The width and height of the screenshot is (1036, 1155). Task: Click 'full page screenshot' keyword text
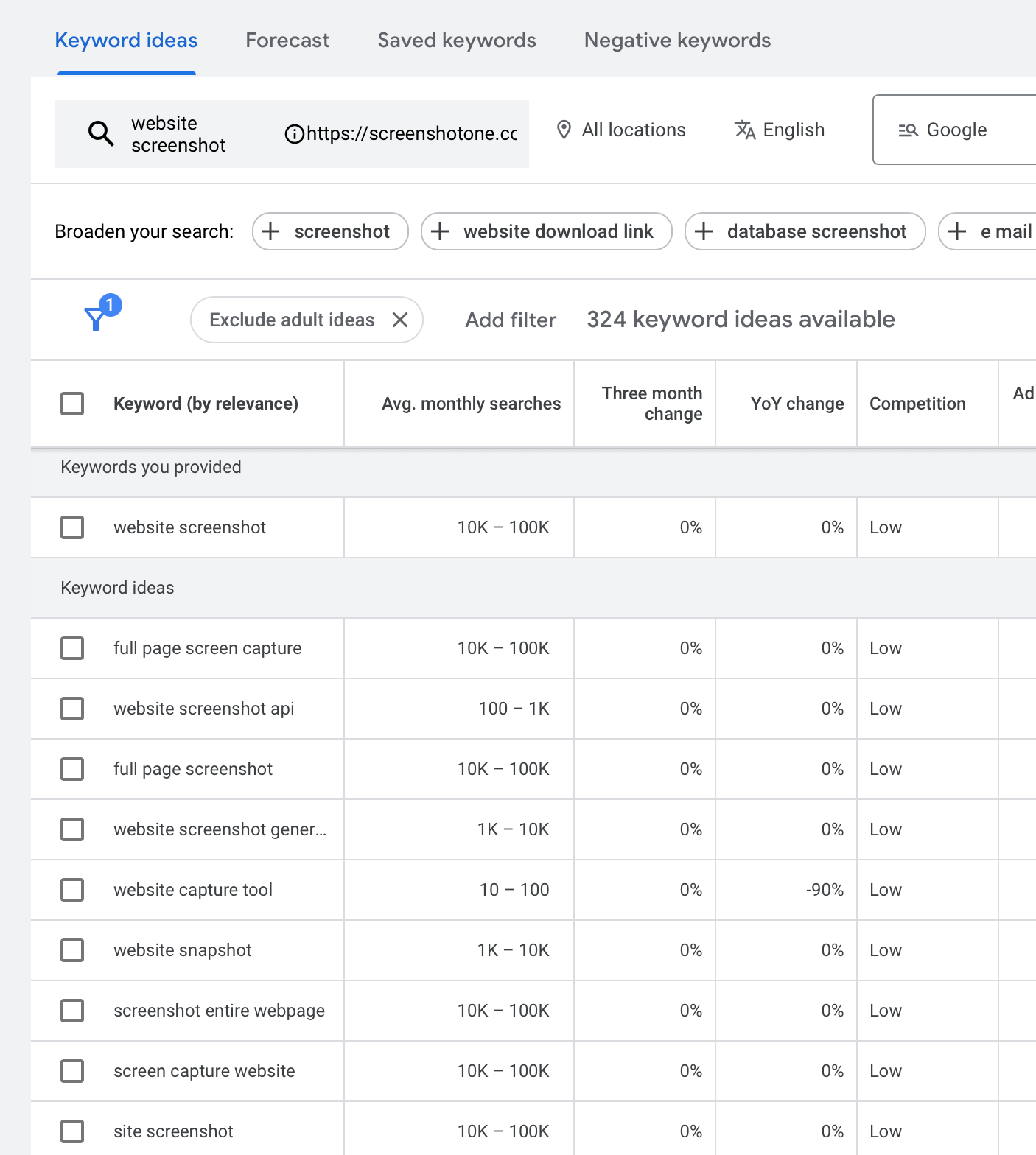(x=193, y=769)
